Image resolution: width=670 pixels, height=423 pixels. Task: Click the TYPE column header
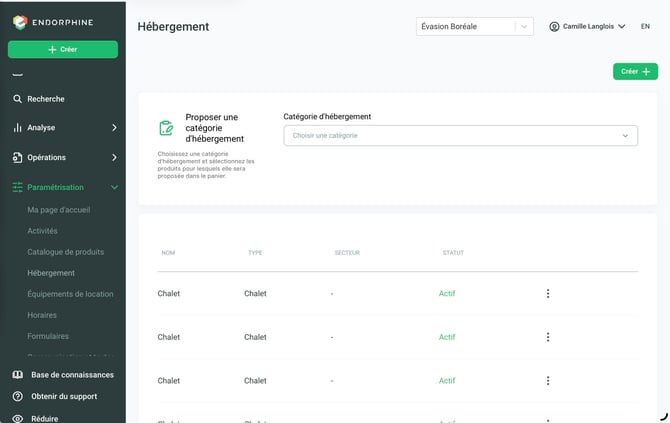[255, 253]
